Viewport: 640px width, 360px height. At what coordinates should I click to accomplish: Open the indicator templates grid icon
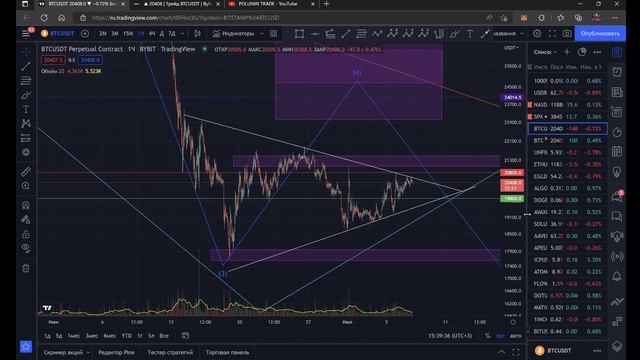pyautogui.click(x=273, y=33)
